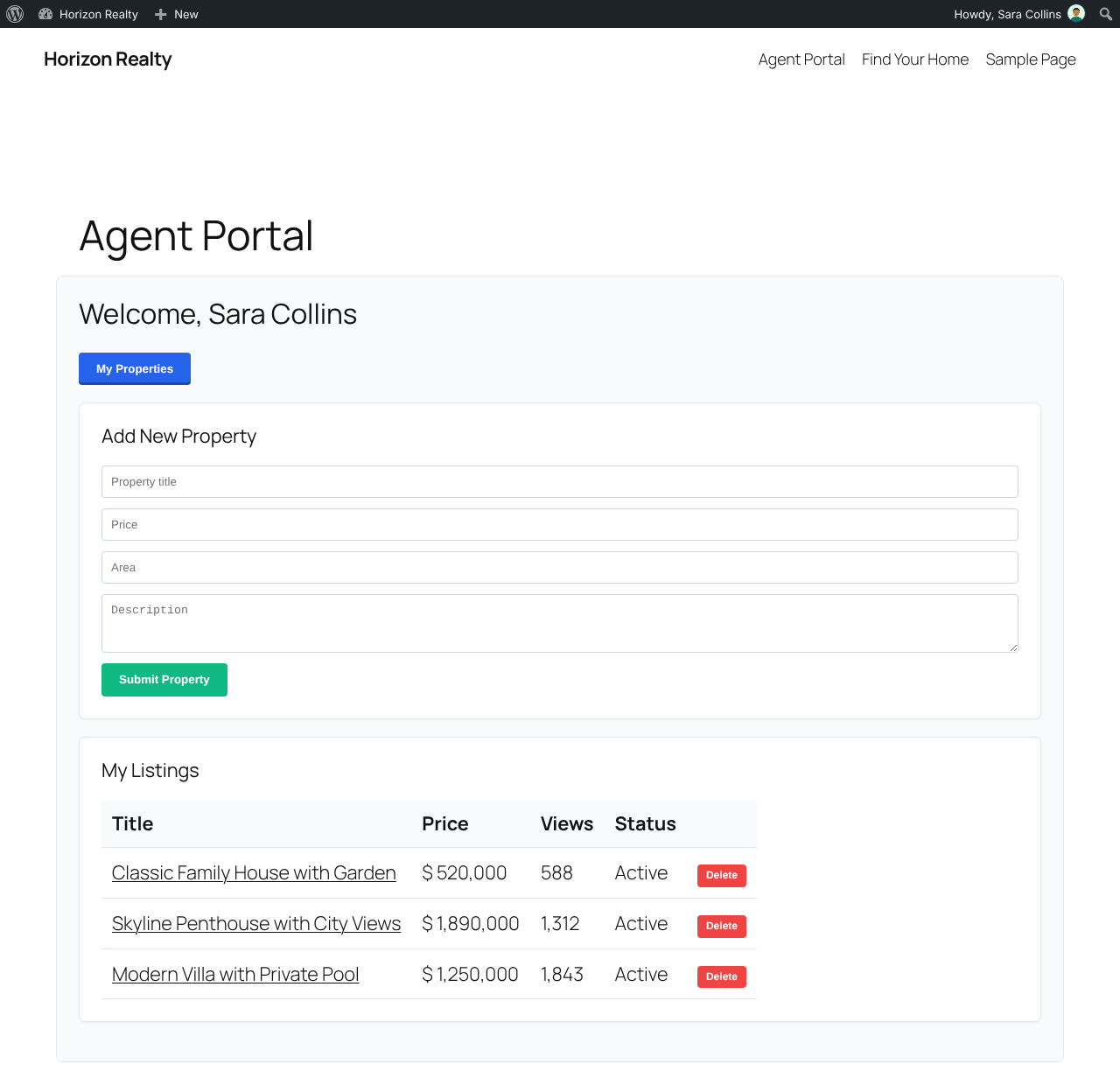The width and height of the screenshot is (1120, 1085).
Task: Open the Horizon Realty dashboard icon
Action: tap(45, 14)
